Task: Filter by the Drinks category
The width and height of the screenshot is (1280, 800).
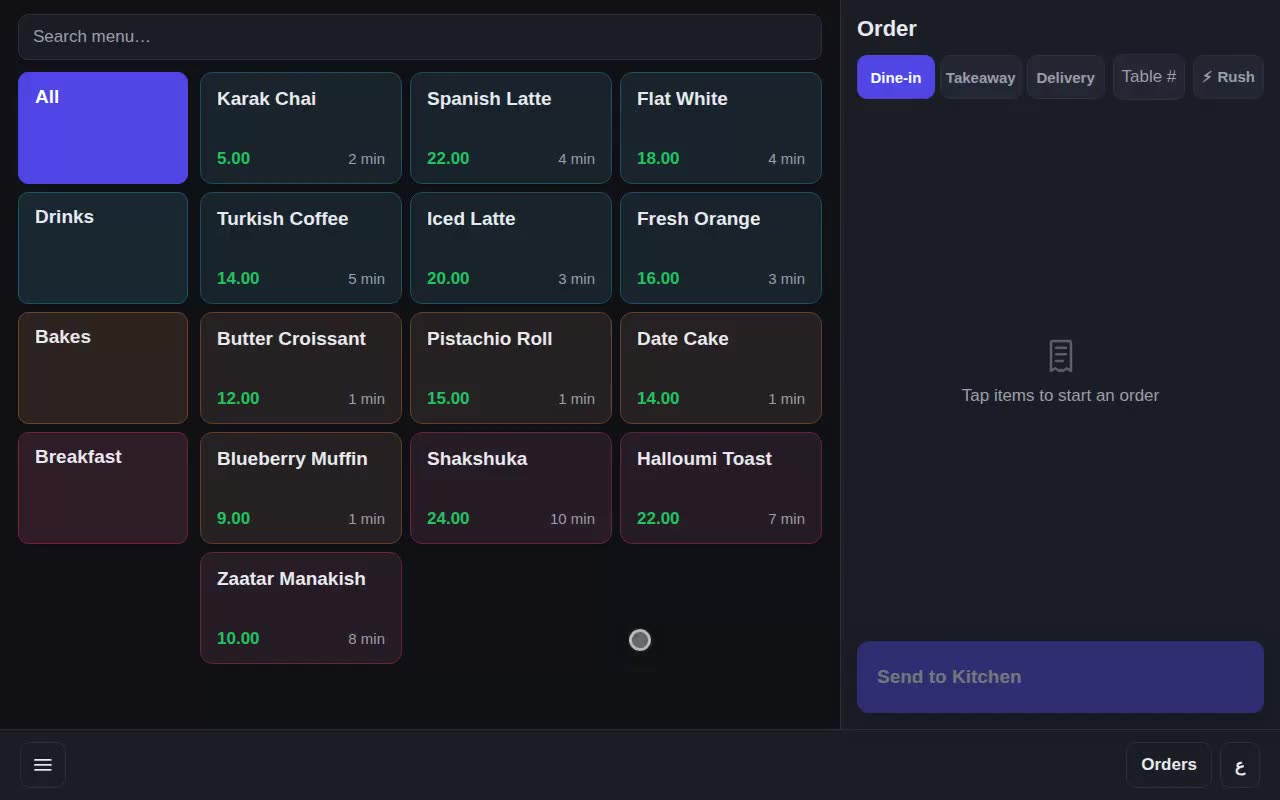Action: [x=103, y=248]
